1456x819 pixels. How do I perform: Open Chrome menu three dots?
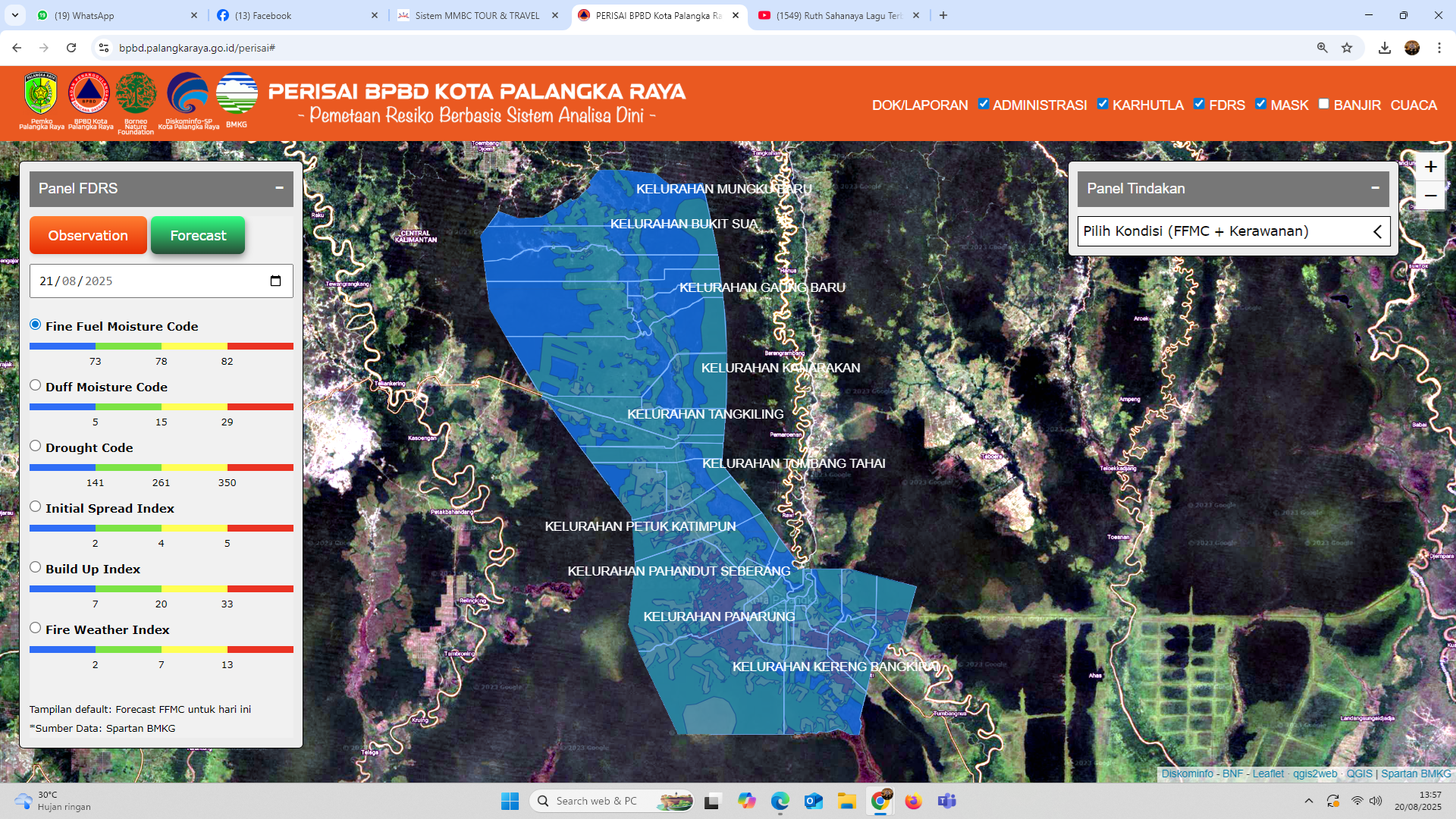1439,48
